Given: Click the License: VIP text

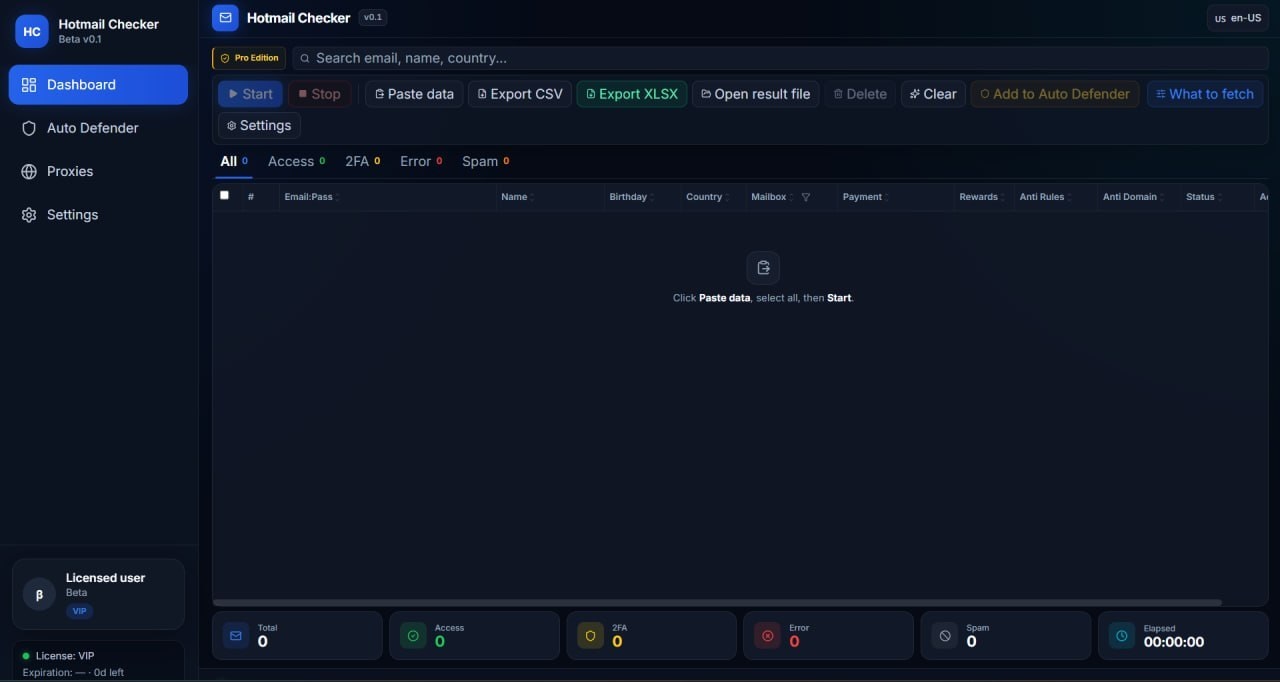Looking at the screenshot, I should pyautogui.click(x=65, y=656).
